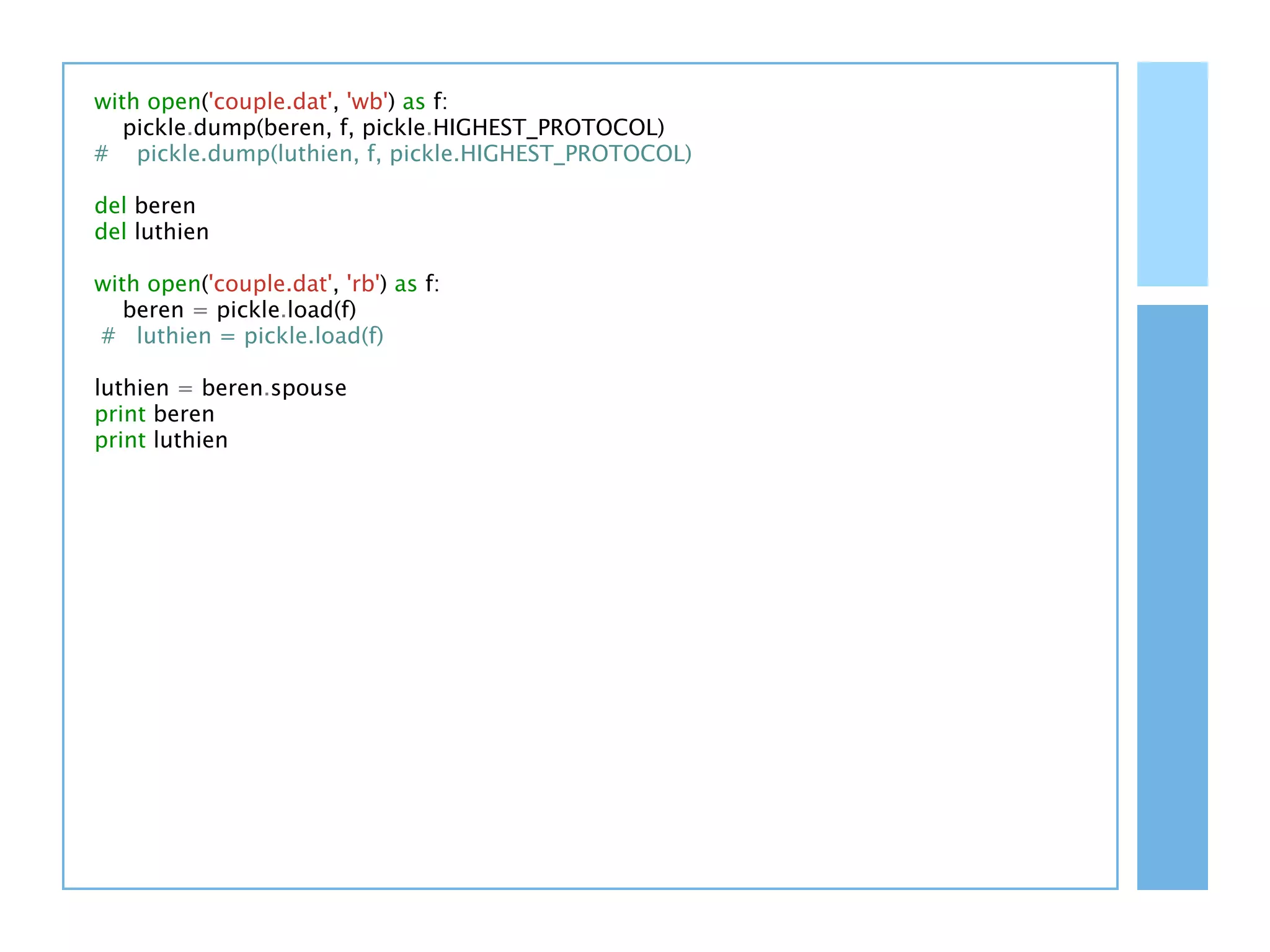The height and width of the screenshot is (952, 1270).
Task: Click the 'beren = pickle.load(f)' line
Action: click(239, 310)
